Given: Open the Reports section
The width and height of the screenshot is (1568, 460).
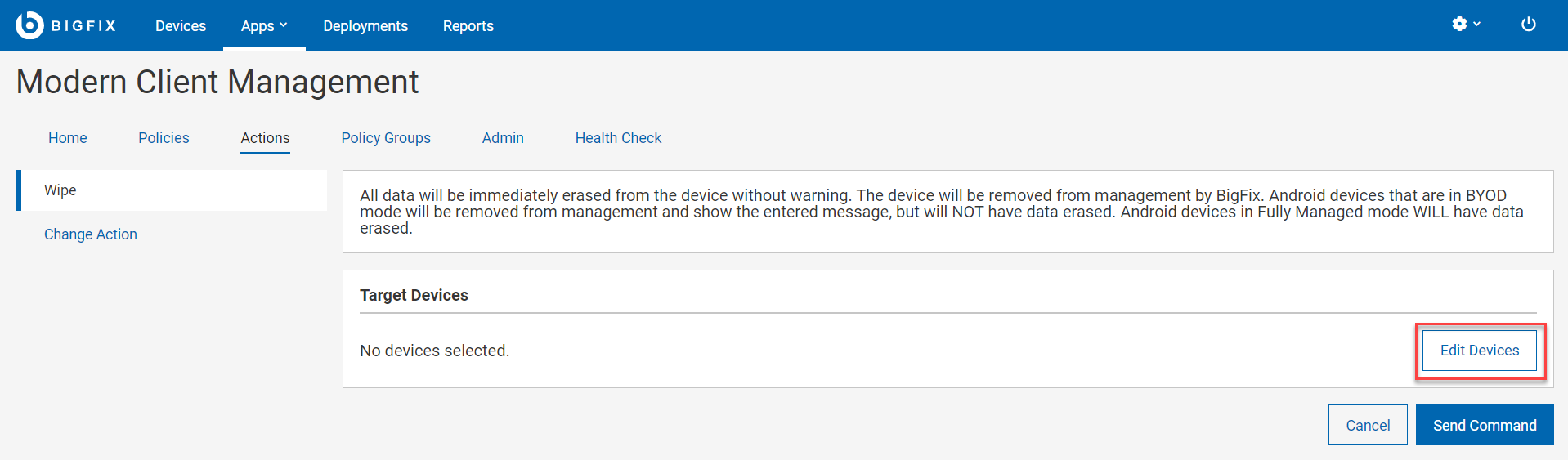Looking at the screenshot, I should click(x=468, y=26).
